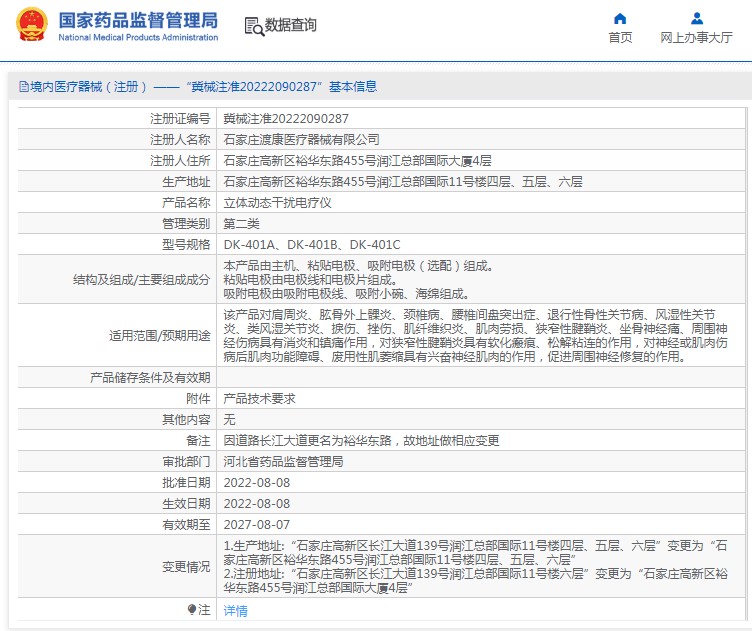Click the 国家药品监督管理局 site name
Screen dimensions: 752x631
(137, 20)
